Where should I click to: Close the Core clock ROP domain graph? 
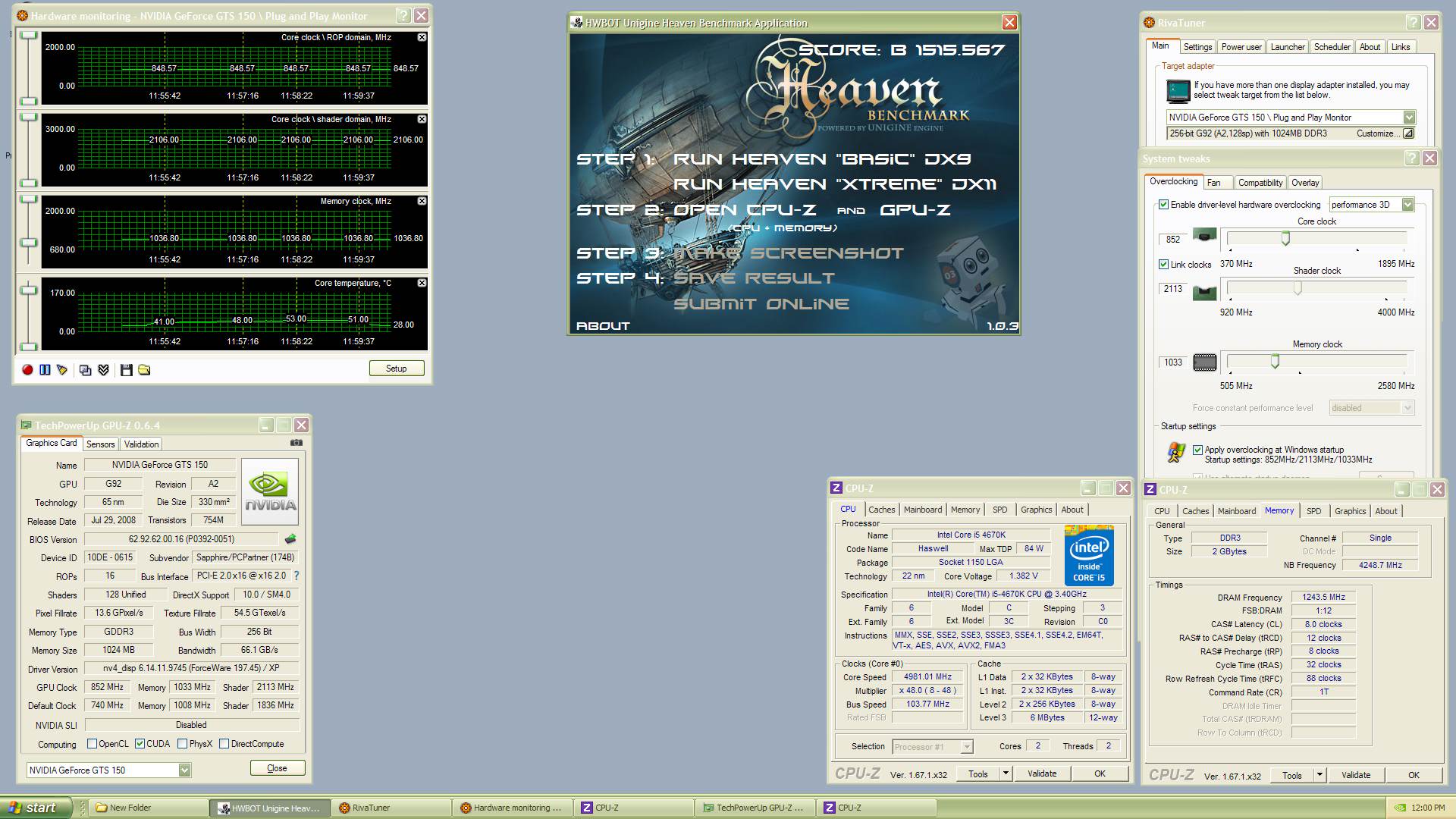pyautogui.click(x=422, y=37)
